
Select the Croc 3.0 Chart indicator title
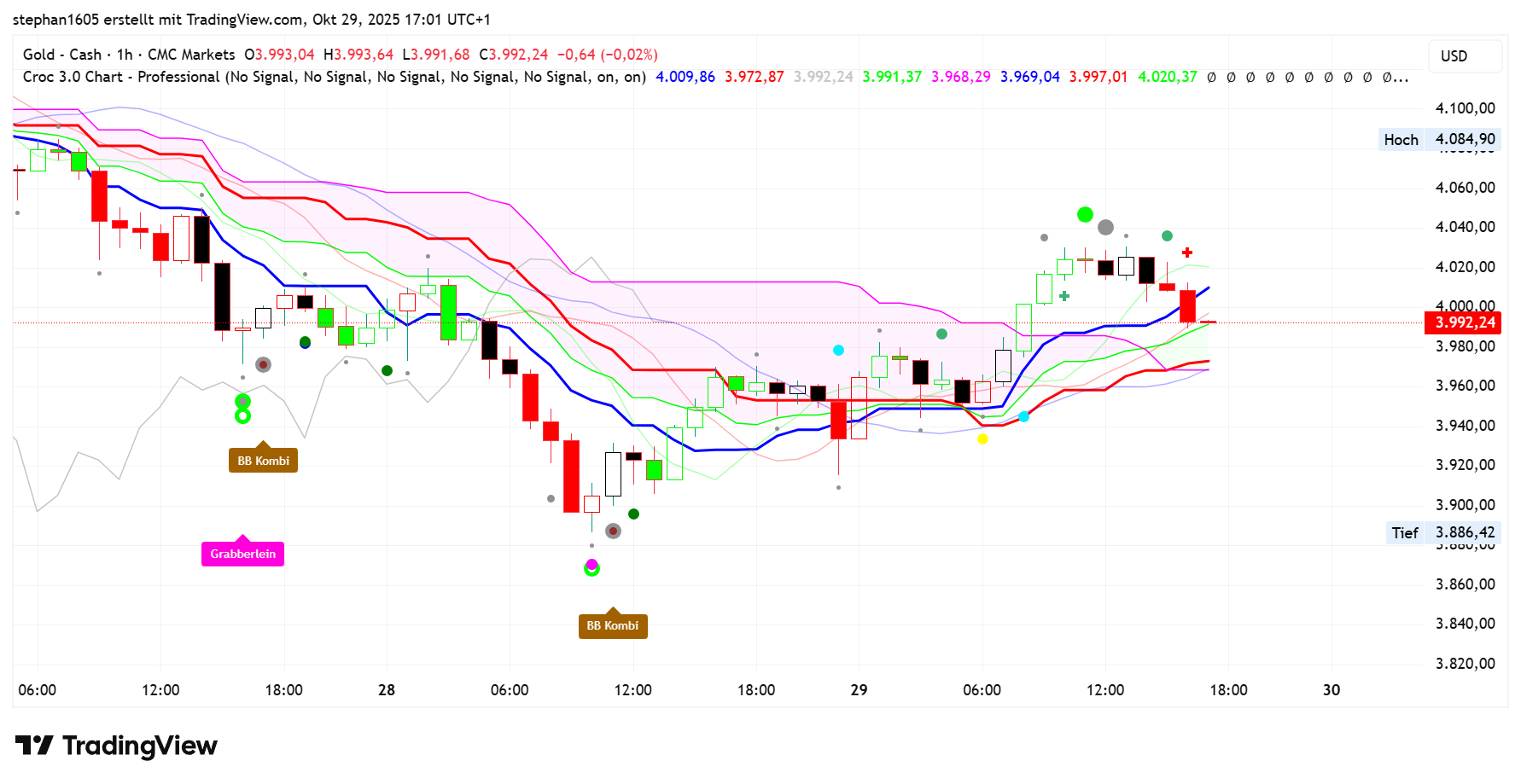click(120, 77)
